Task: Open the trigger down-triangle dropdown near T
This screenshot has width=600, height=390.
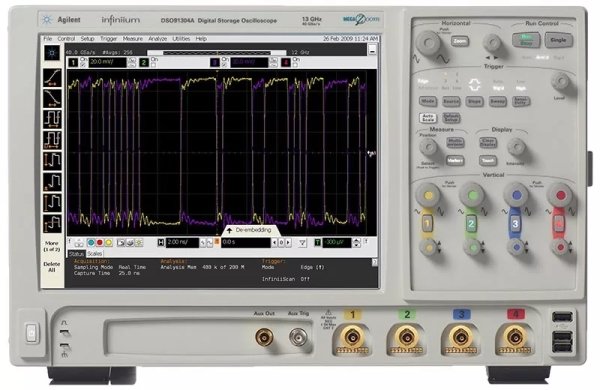Action: (302, 243)
